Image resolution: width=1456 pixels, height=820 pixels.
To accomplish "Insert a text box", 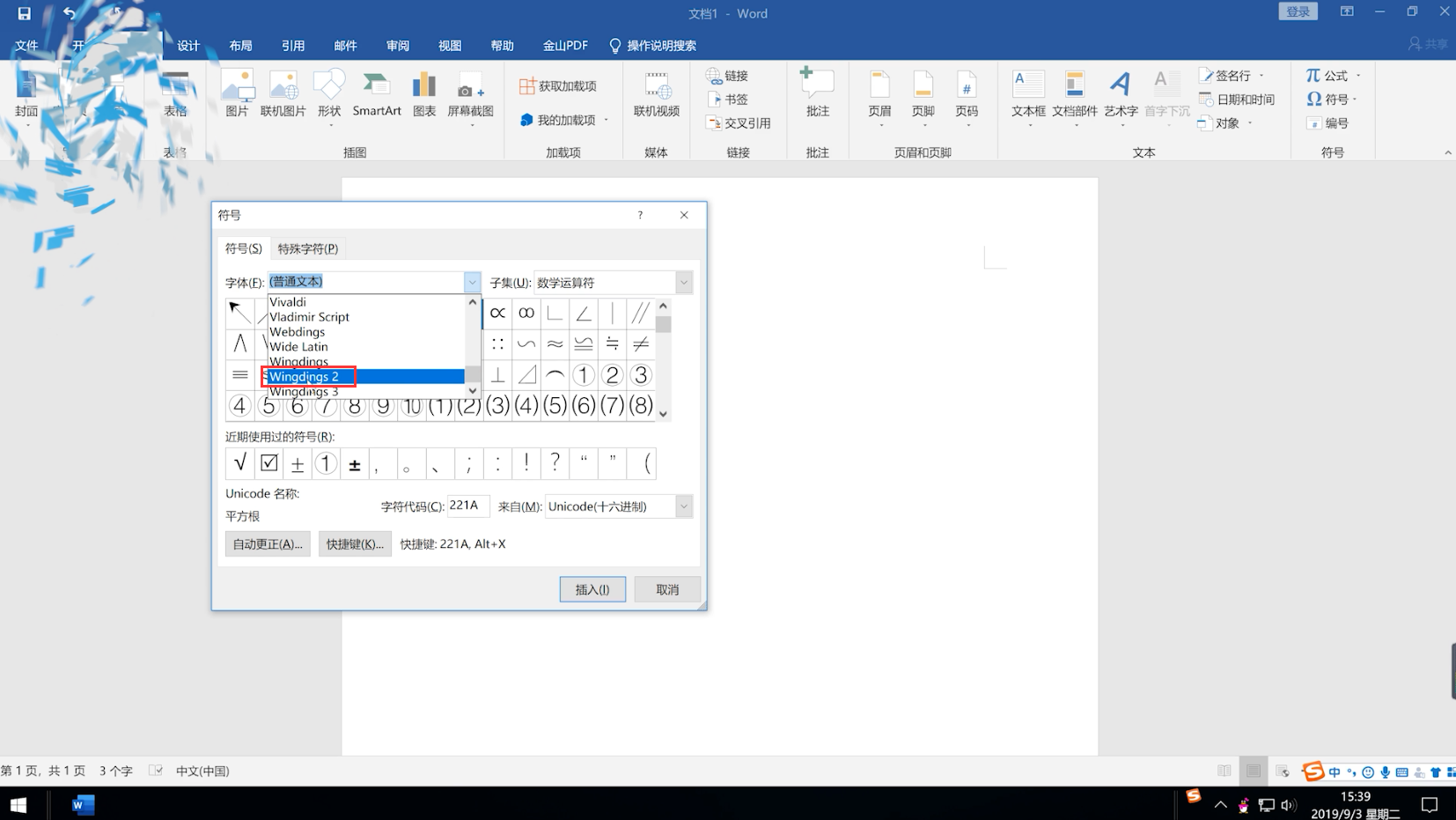I will click(1028, 97).
